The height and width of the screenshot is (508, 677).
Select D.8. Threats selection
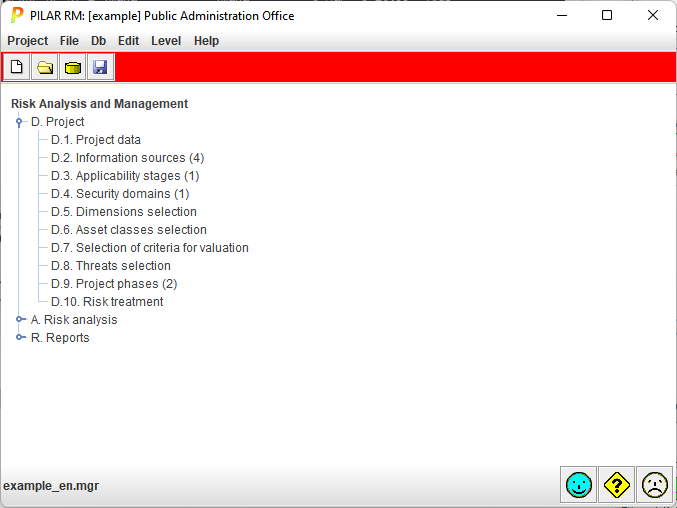coord(111,266)
